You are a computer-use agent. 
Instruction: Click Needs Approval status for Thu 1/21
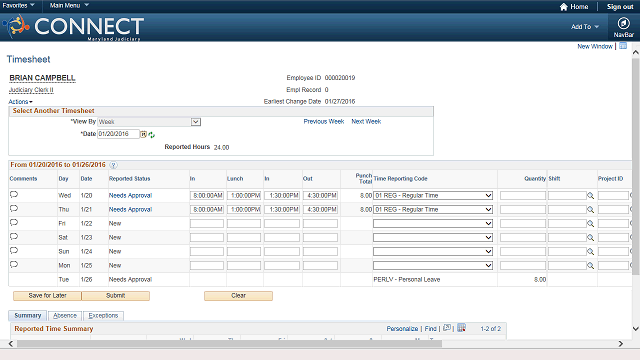coord(130,209)
